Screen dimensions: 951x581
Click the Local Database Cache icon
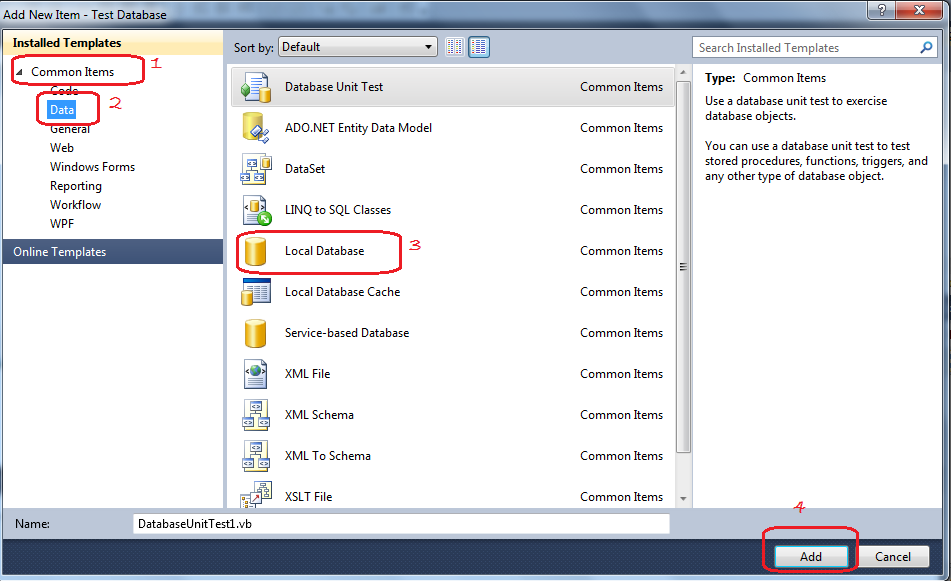pos(255,292)
